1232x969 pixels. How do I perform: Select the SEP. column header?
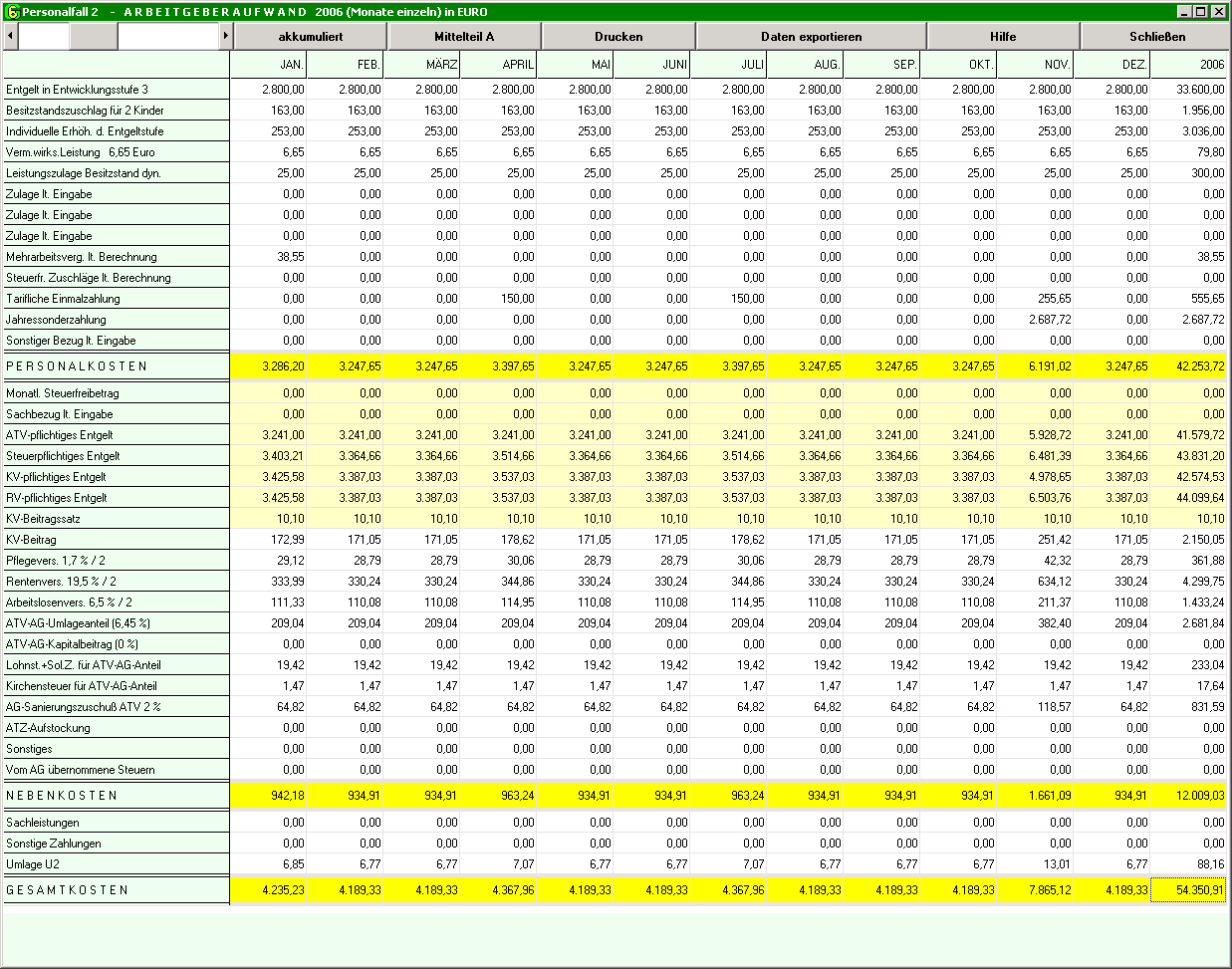(x=882, y=65)
